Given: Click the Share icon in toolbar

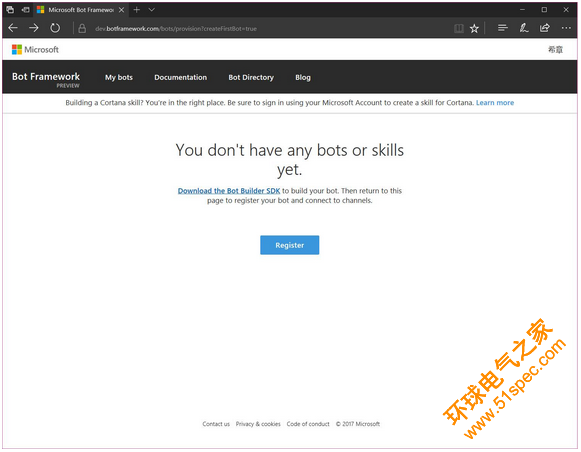Looking at the screenshot, I should click(545, 28).
